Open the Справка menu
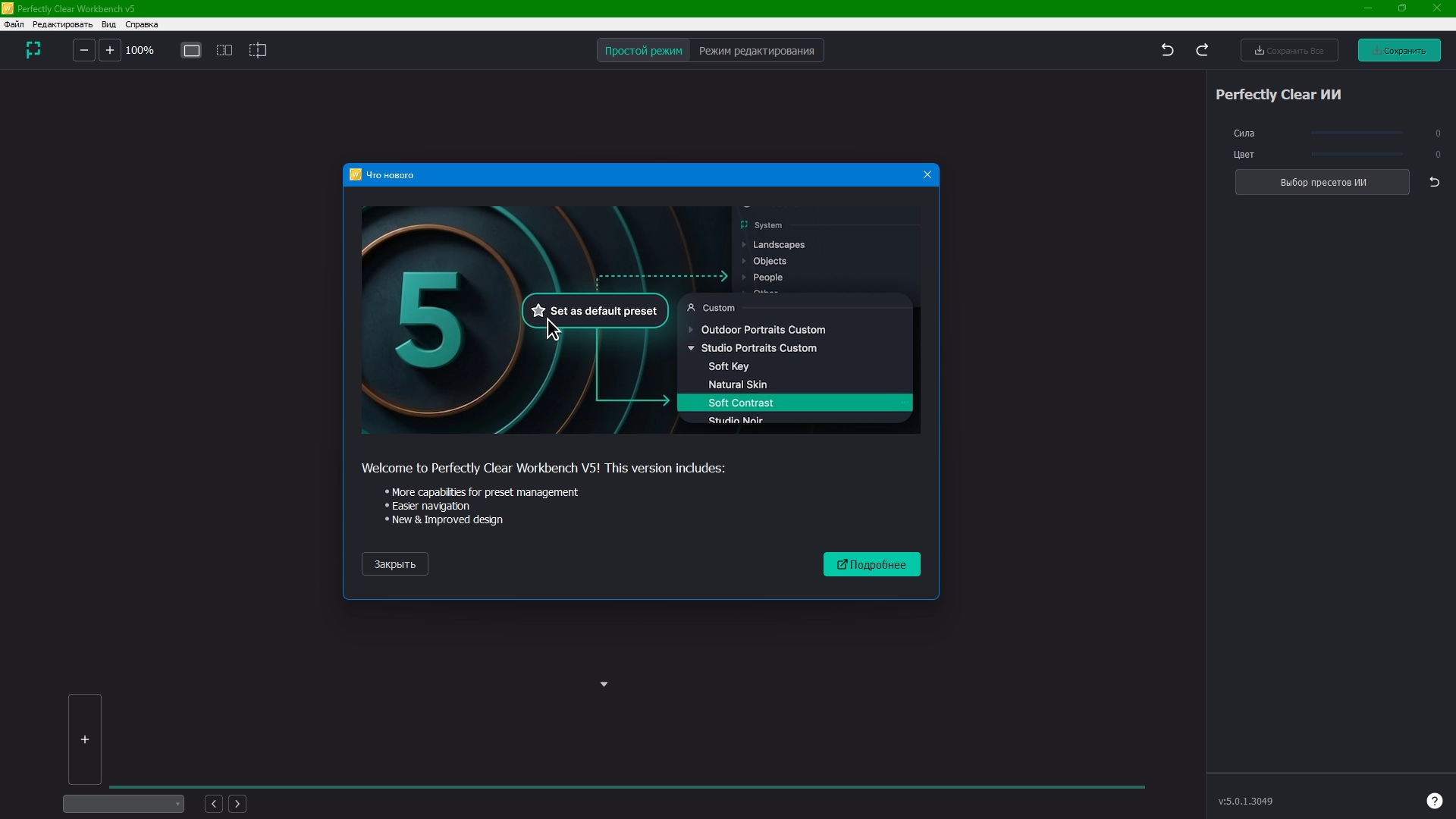1456x819 pixels. pyautogui.click(x=141, y=24)
